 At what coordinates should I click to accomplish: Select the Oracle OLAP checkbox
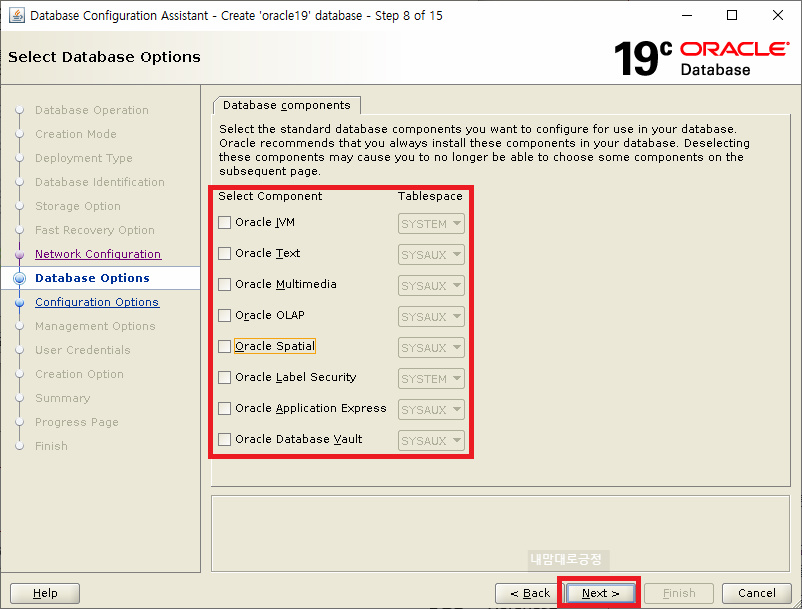tap(224, 315)
